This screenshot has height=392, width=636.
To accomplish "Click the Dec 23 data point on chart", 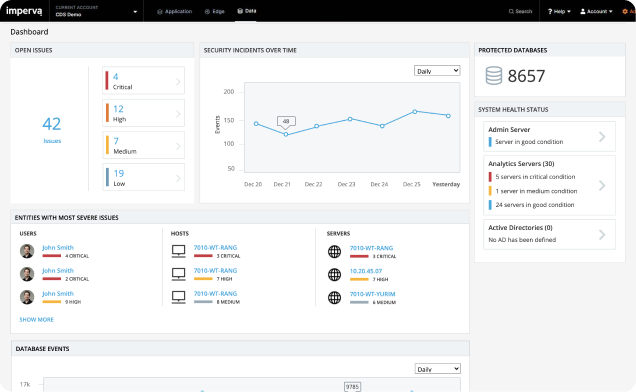I will 350,119.
